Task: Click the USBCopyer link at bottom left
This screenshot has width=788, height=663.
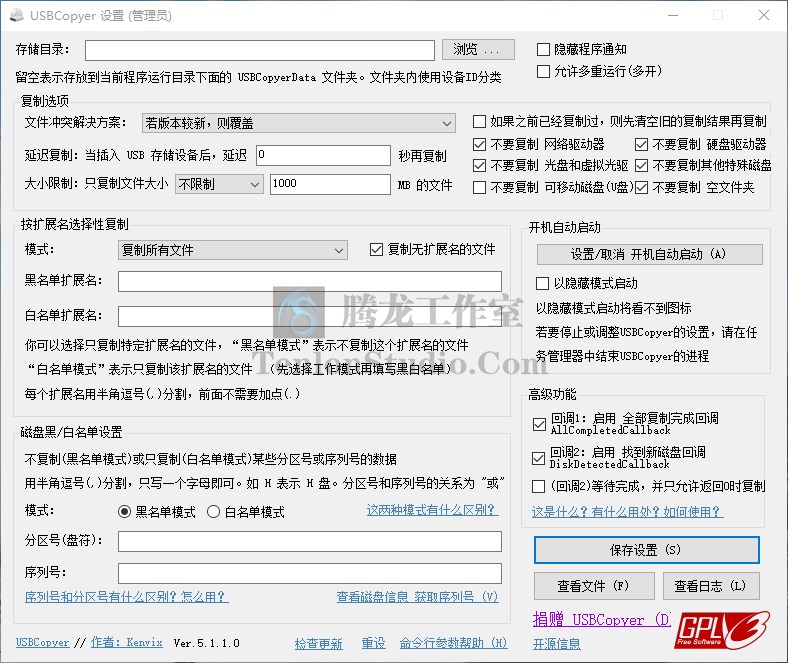Action: pyautogui.click(x=42, y=642)
